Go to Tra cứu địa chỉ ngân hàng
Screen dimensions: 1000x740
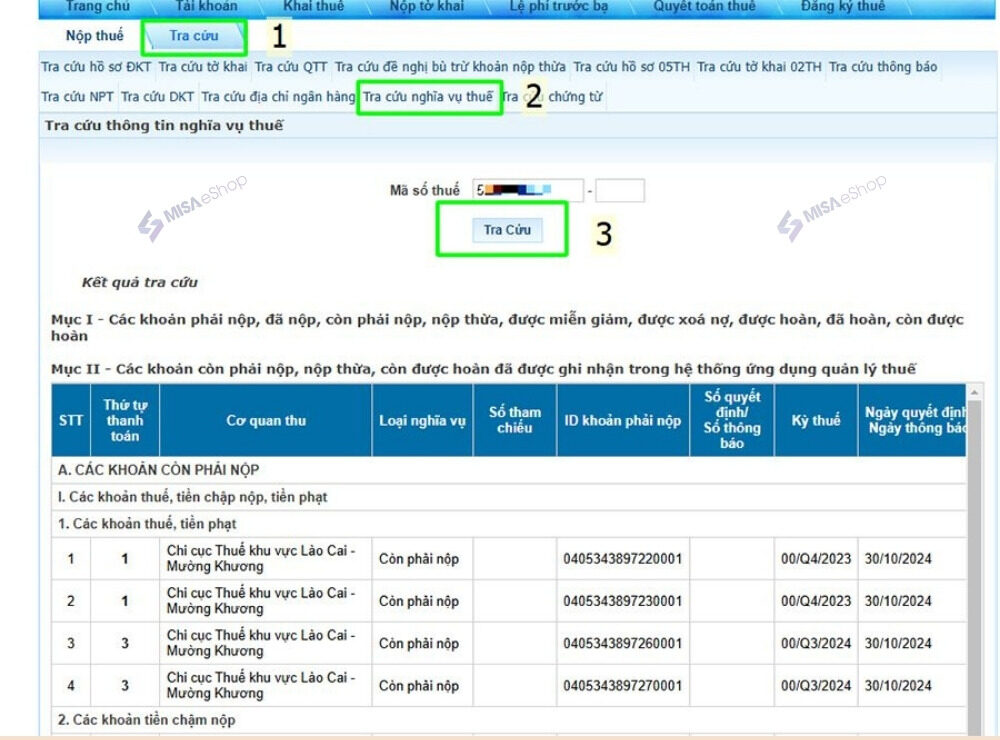tap(278, 97)
